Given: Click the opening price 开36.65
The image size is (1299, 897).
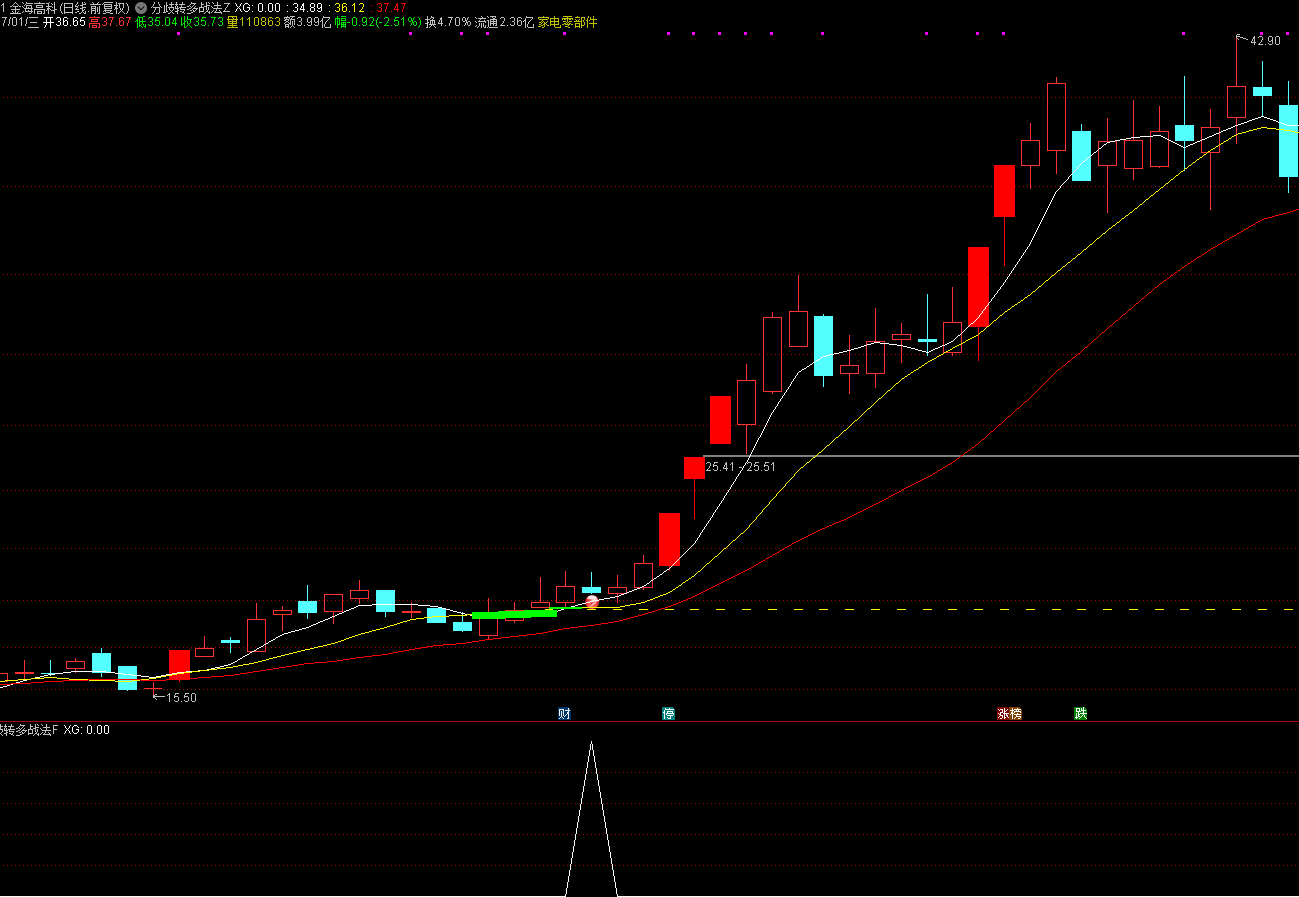Looking at the screenshot, I should [64, 22].
